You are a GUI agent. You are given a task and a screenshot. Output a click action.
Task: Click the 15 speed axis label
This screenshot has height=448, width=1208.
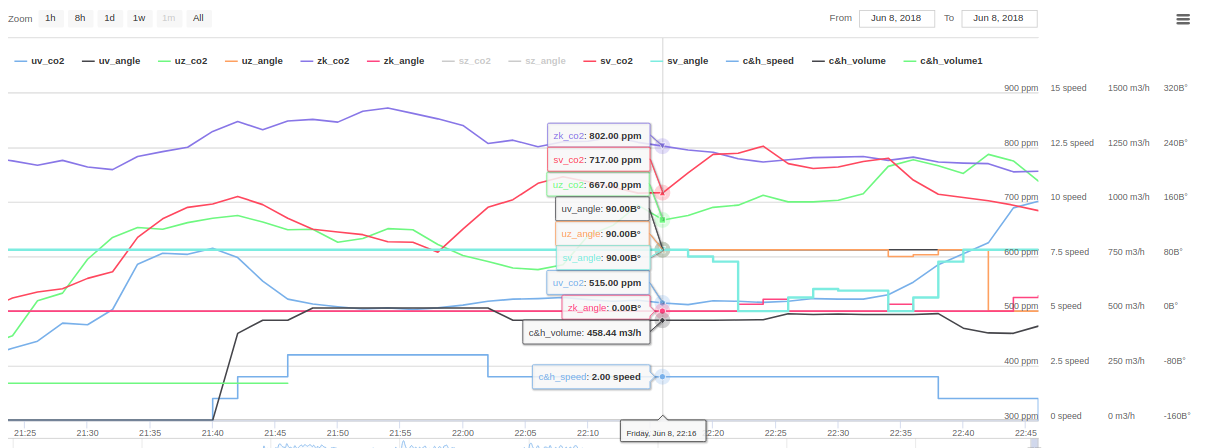coord(1068,88)
